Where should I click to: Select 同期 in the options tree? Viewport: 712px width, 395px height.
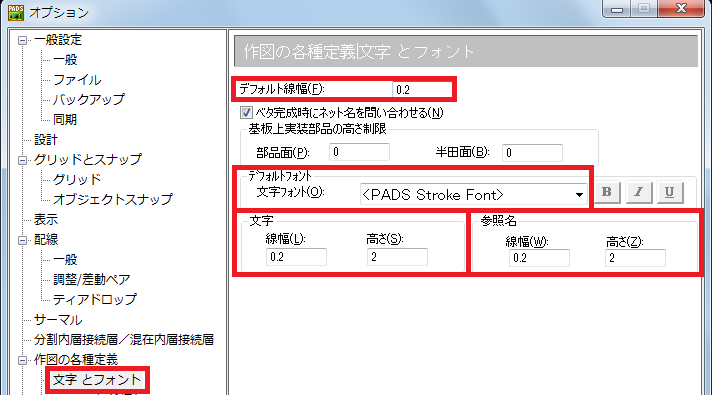coord(65,119)
